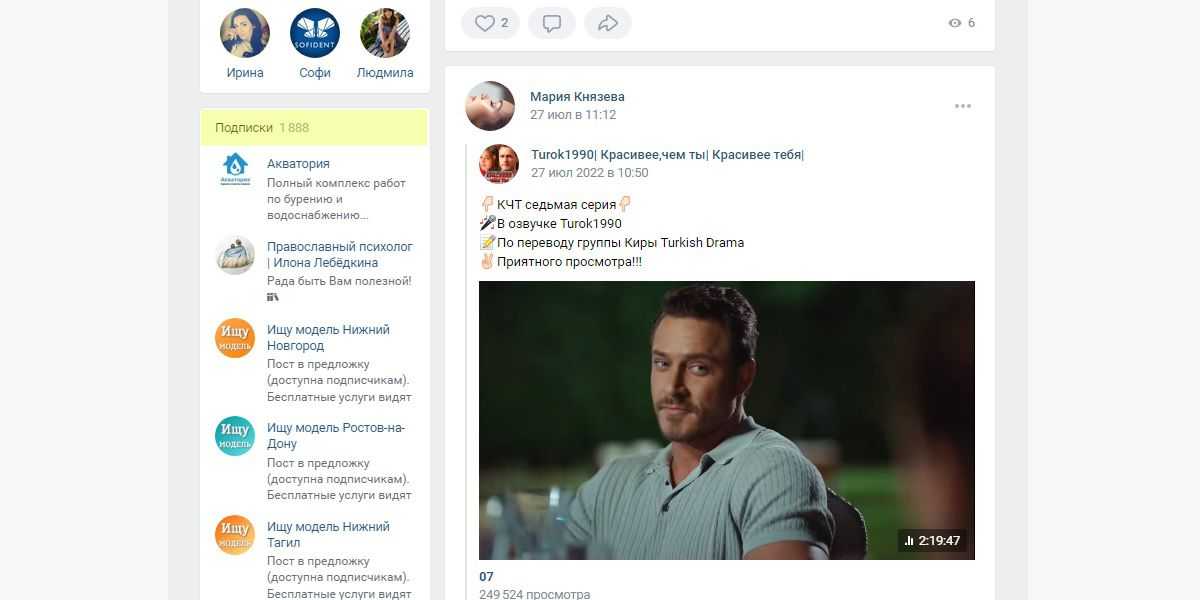Open comments with speech bubble icon

[552, 23]
